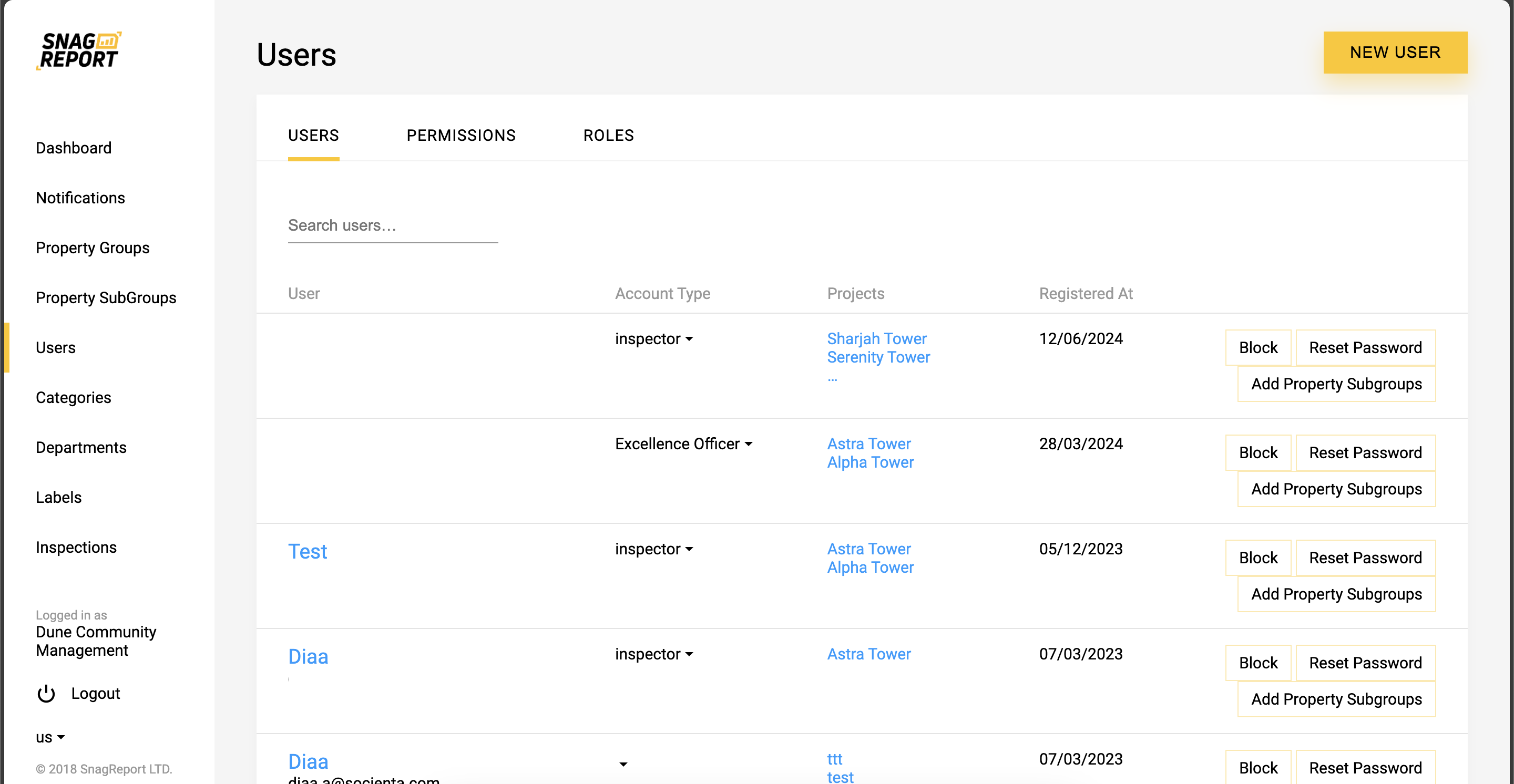Block the user registered 28/03/2024
The height and width of the screenshot is (784, 1514).
coord(1258,453)
